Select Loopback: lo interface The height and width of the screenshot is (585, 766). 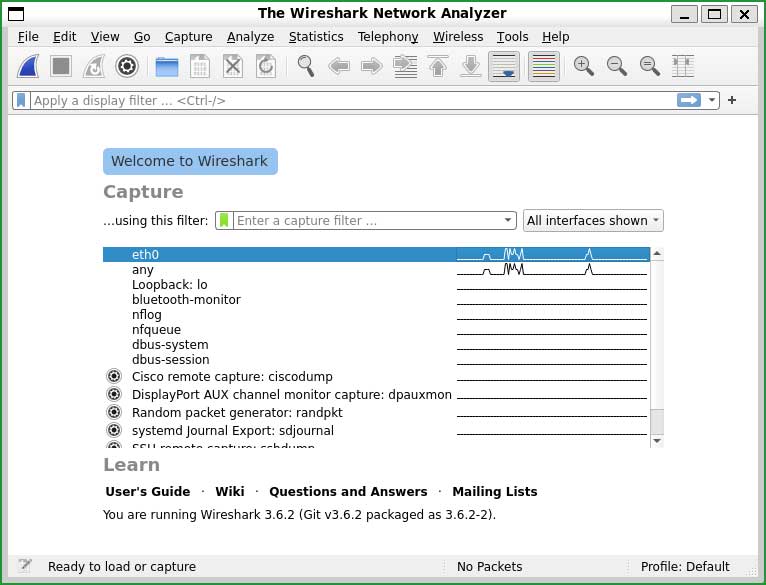[x=376, y=284]
